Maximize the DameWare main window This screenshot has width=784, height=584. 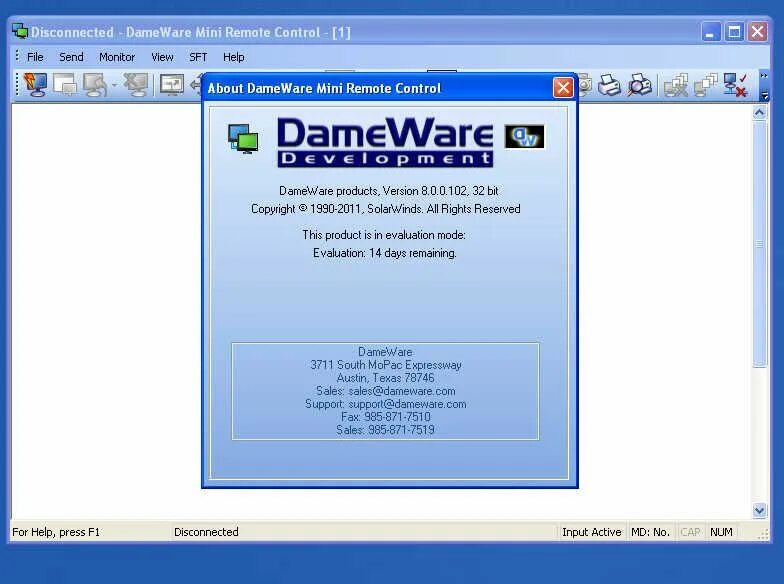click(x=734, y=32)
